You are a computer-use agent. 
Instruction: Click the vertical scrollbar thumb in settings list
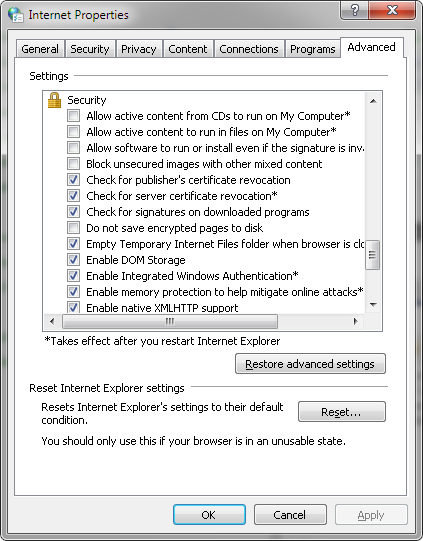click(x=373, y=255)
